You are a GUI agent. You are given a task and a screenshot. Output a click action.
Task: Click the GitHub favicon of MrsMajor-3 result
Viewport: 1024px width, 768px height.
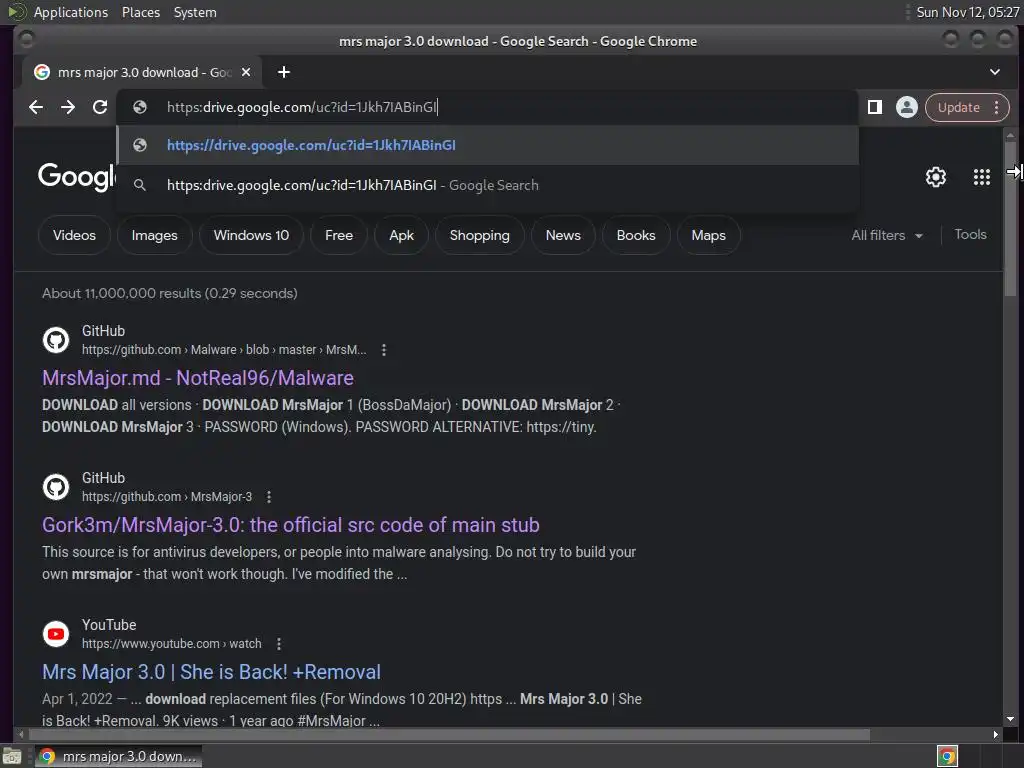[56, 487]
